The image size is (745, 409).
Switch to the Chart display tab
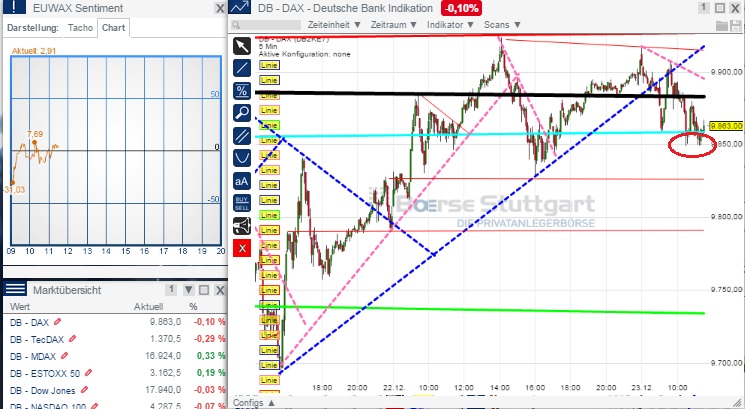point(114,28)
